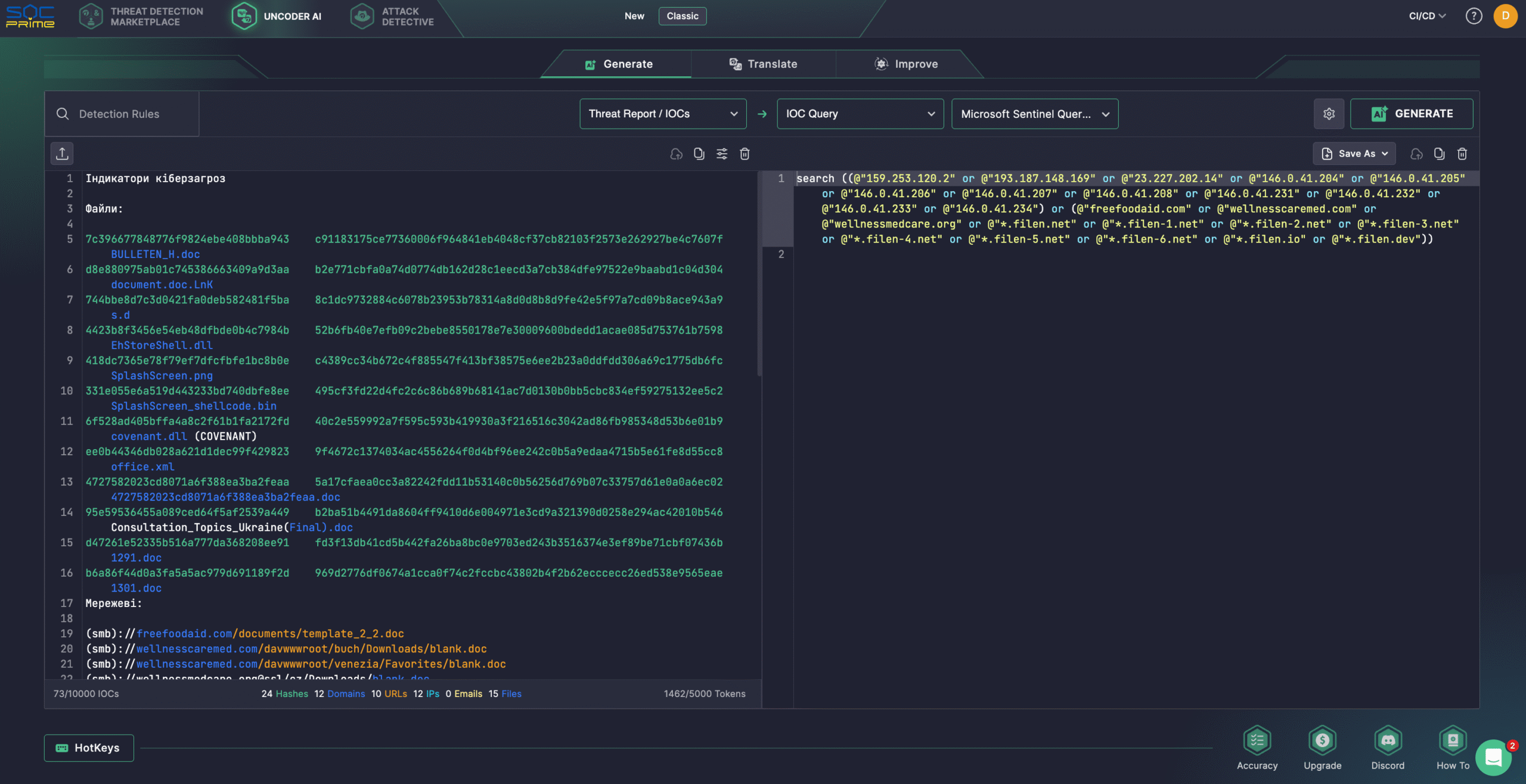The image size is (1526, 784).
Task: Click the upload file icon above the input editor
Action: (x=62, y=154)
